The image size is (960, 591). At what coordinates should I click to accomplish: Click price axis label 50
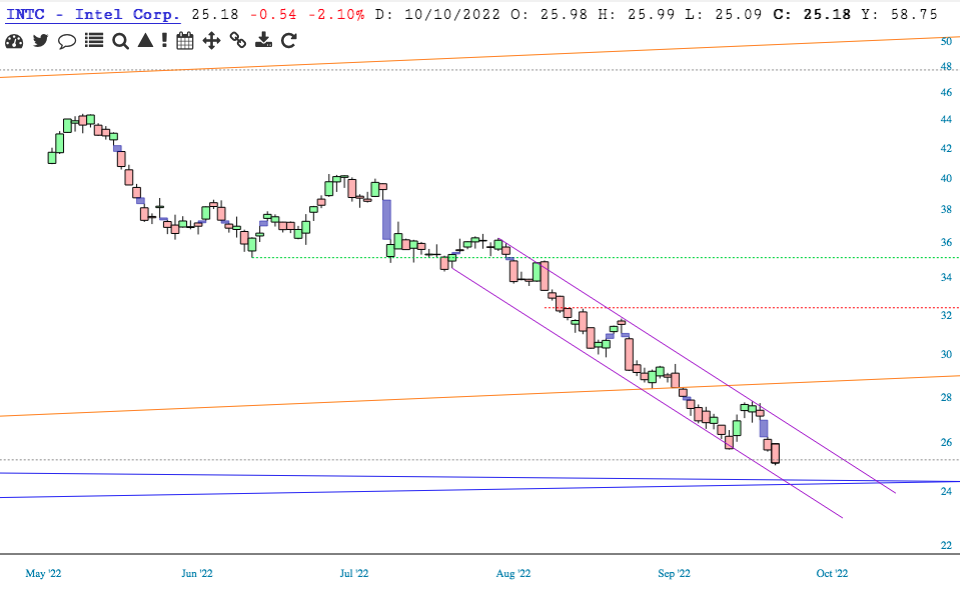click(946, 41)
